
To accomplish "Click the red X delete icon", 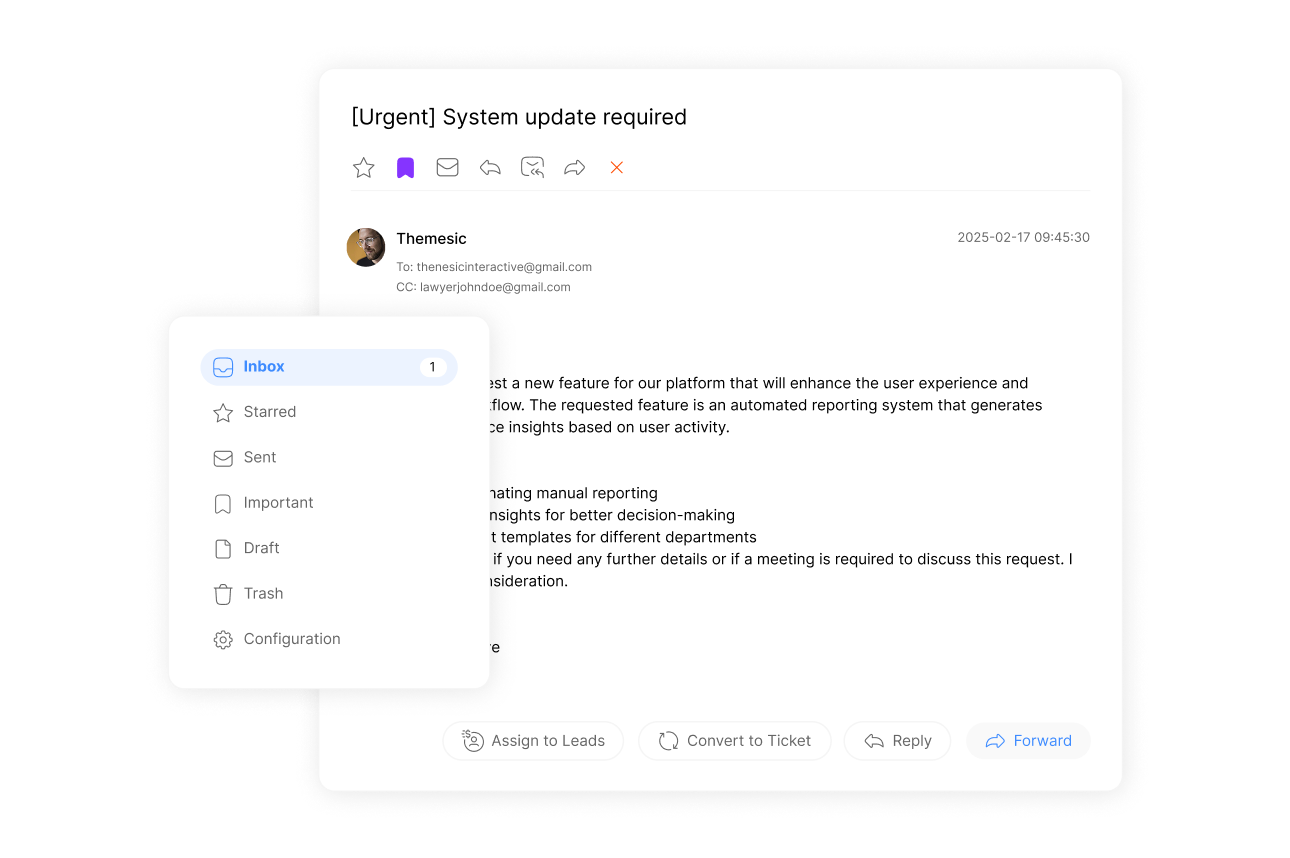I will pos(617,167).
